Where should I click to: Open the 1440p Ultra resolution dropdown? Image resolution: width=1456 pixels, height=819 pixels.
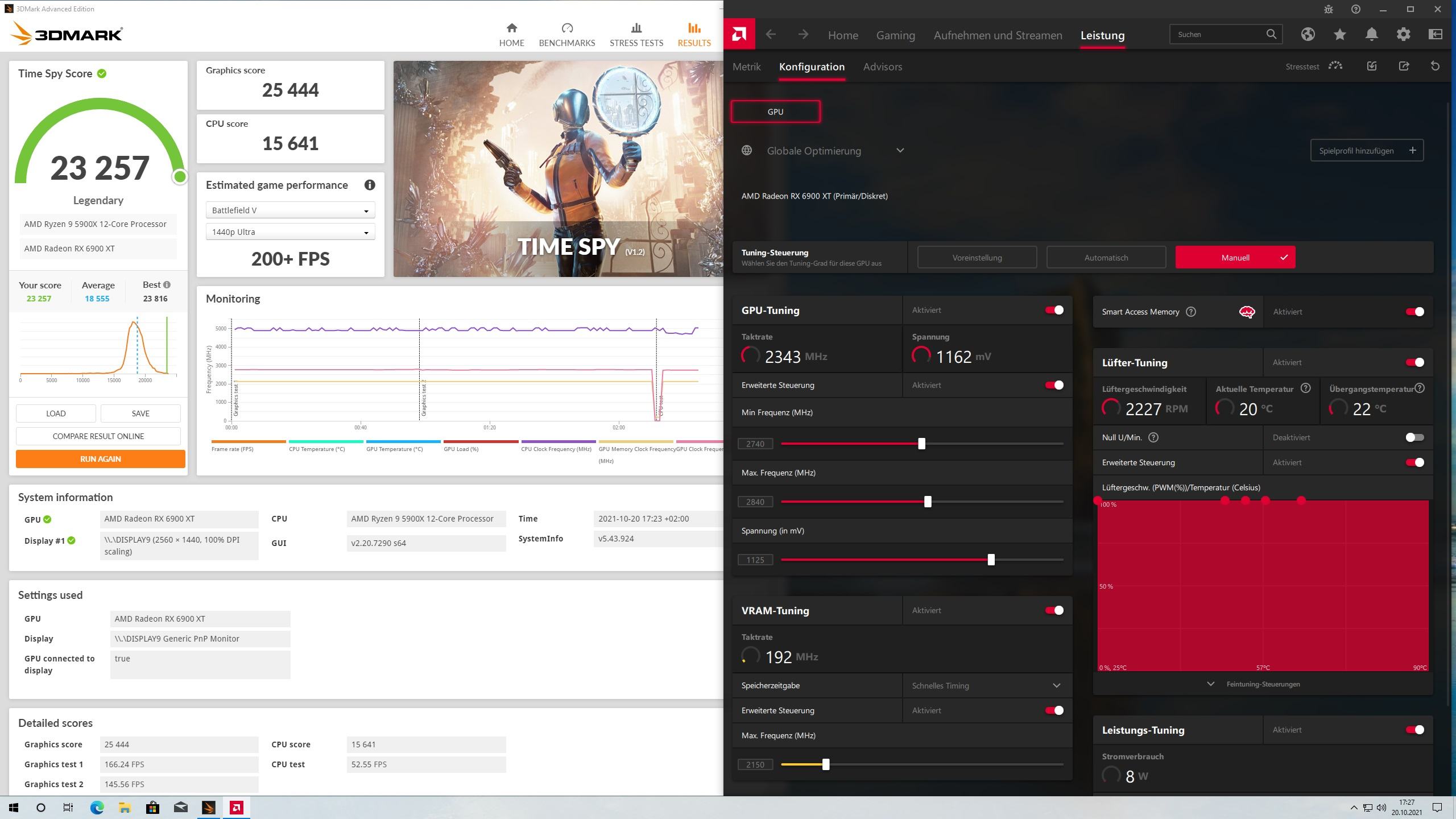pyautogui.click(x=290, y=232)
